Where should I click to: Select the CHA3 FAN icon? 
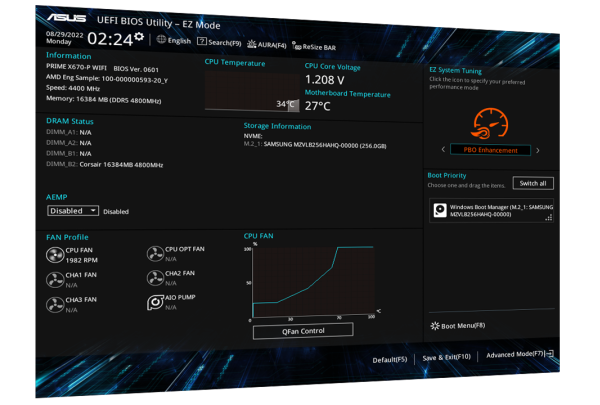55,304
